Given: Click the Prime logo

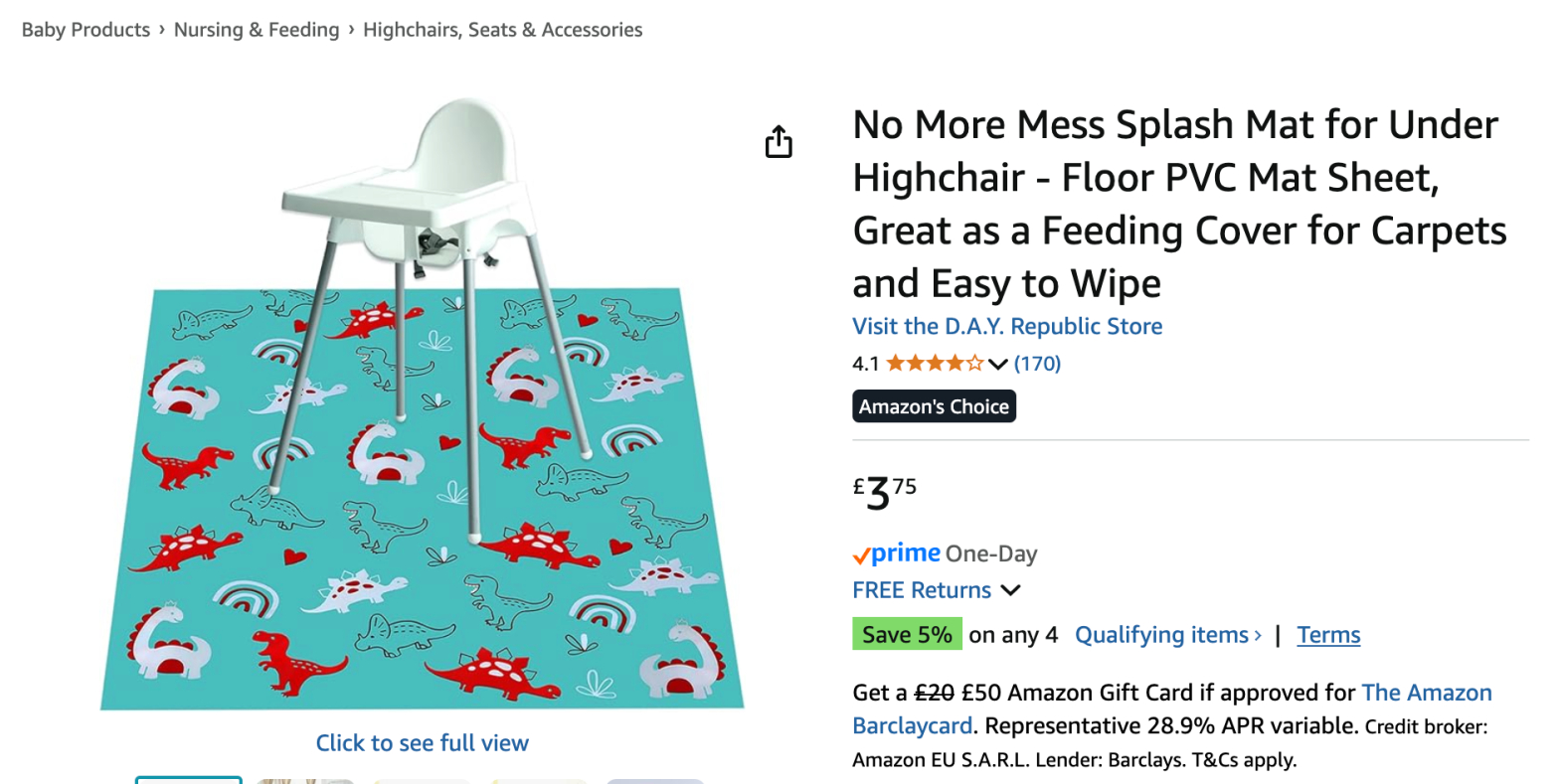Looking at the screenshot, I should [897, 553].
